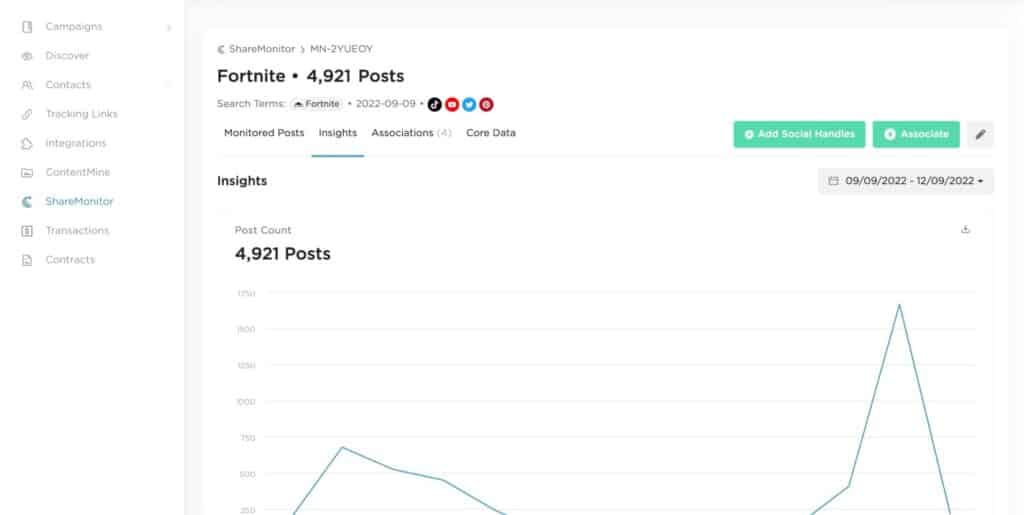Viewport: 1024px width, 515px height.
Task: Click the Campaigns sidebar icon
Action: click(27, 27)
